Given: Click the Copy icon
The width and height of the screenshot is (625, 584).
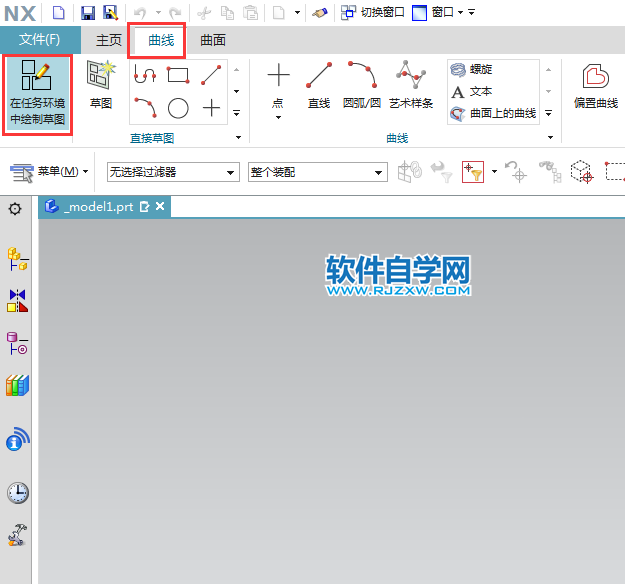Looking at the screenshot, I should pos(227,13).
